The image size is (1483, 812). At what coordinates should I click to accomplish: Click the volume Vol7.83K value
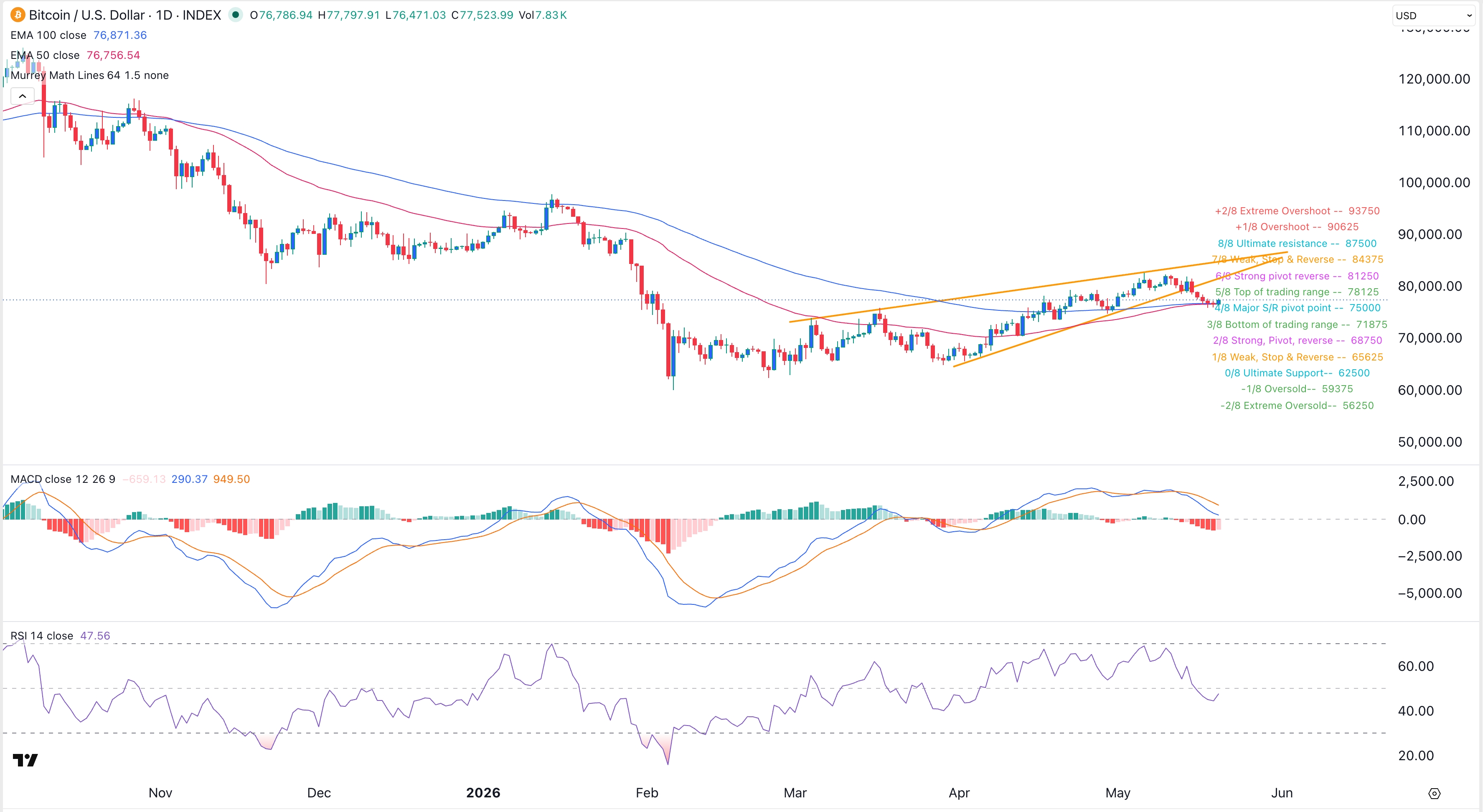[x=542, y=15]
